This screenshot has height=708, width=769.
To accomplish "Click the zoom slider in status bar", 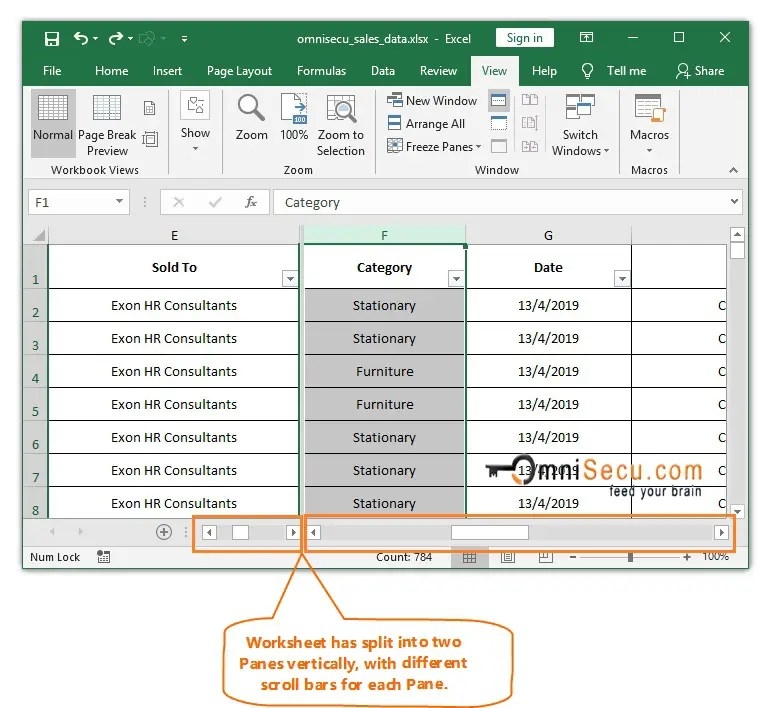I will pos(630,558).
